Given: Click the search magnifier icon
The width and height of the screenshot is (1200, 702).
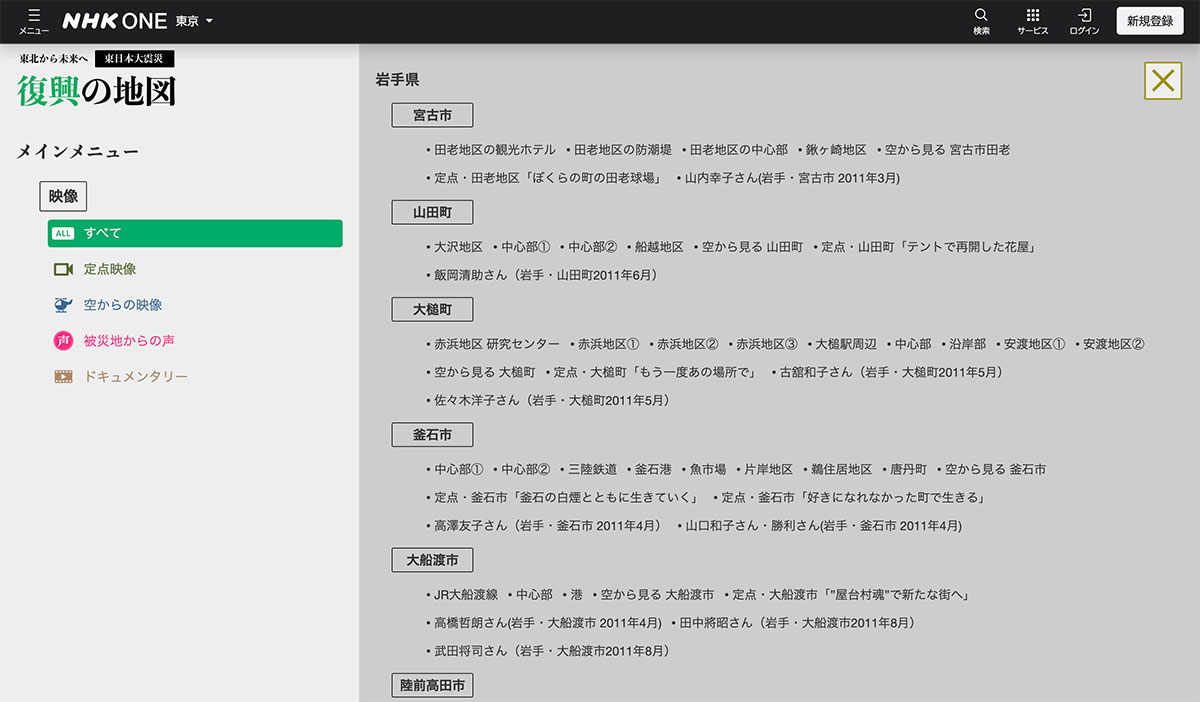Looking at the screenshot, I should point(981,16).
